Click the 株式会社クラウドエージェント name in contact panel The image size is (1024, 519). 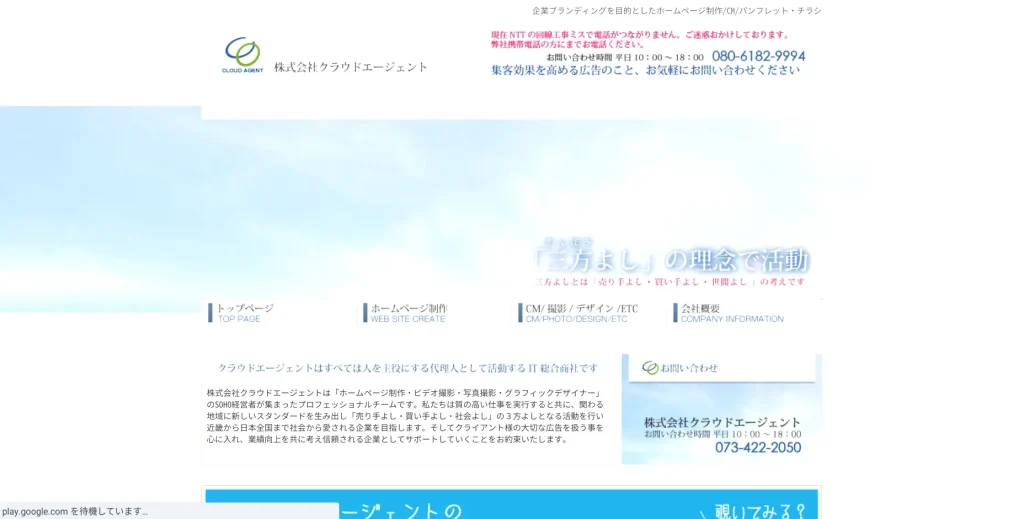point(722,422)
